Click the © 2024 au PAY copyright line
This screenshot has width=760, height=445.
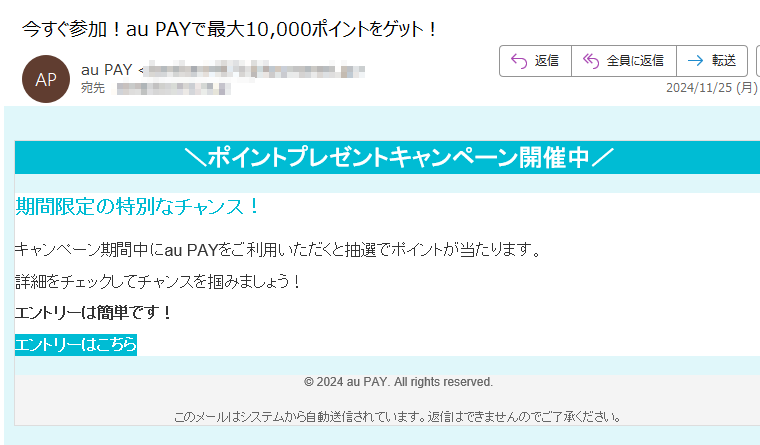(398, 382)
